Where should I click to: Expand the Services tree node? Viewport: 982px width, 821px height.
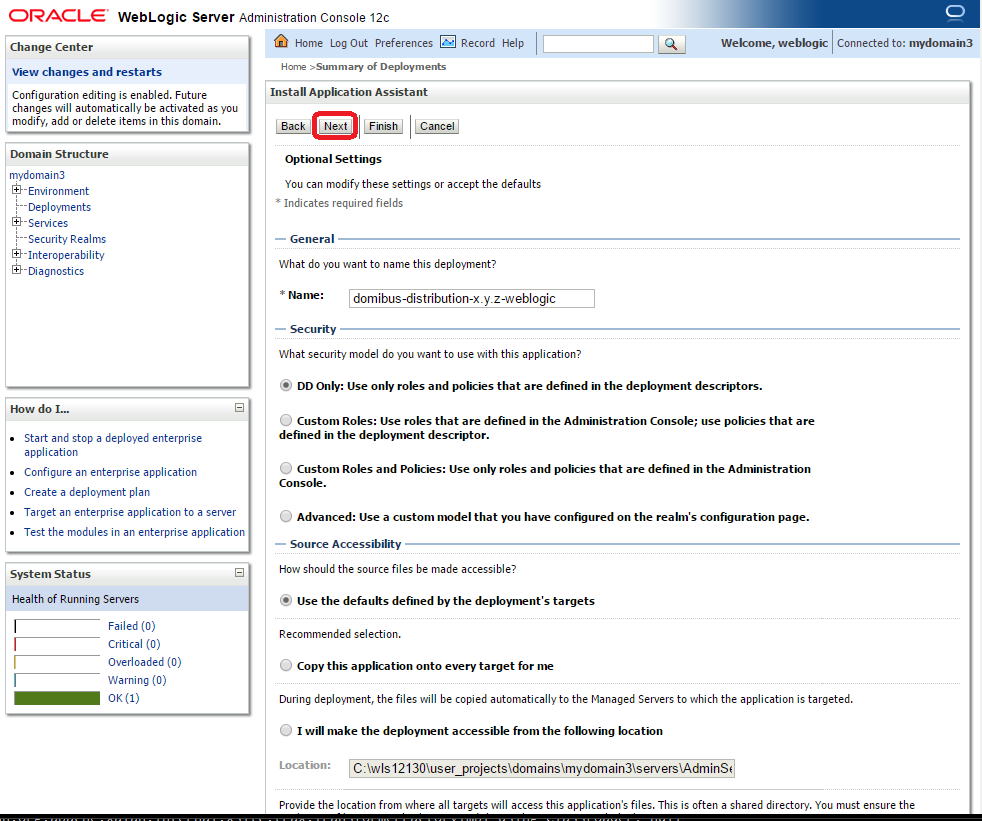16,222
